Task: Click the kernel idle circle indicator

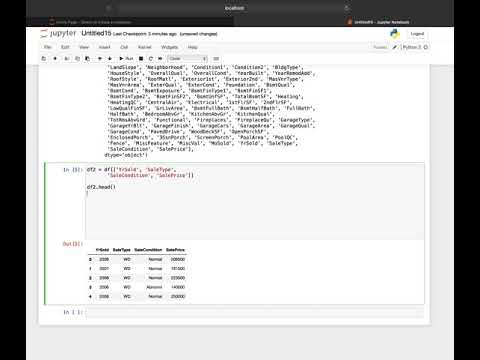Action: pos(426,47)
